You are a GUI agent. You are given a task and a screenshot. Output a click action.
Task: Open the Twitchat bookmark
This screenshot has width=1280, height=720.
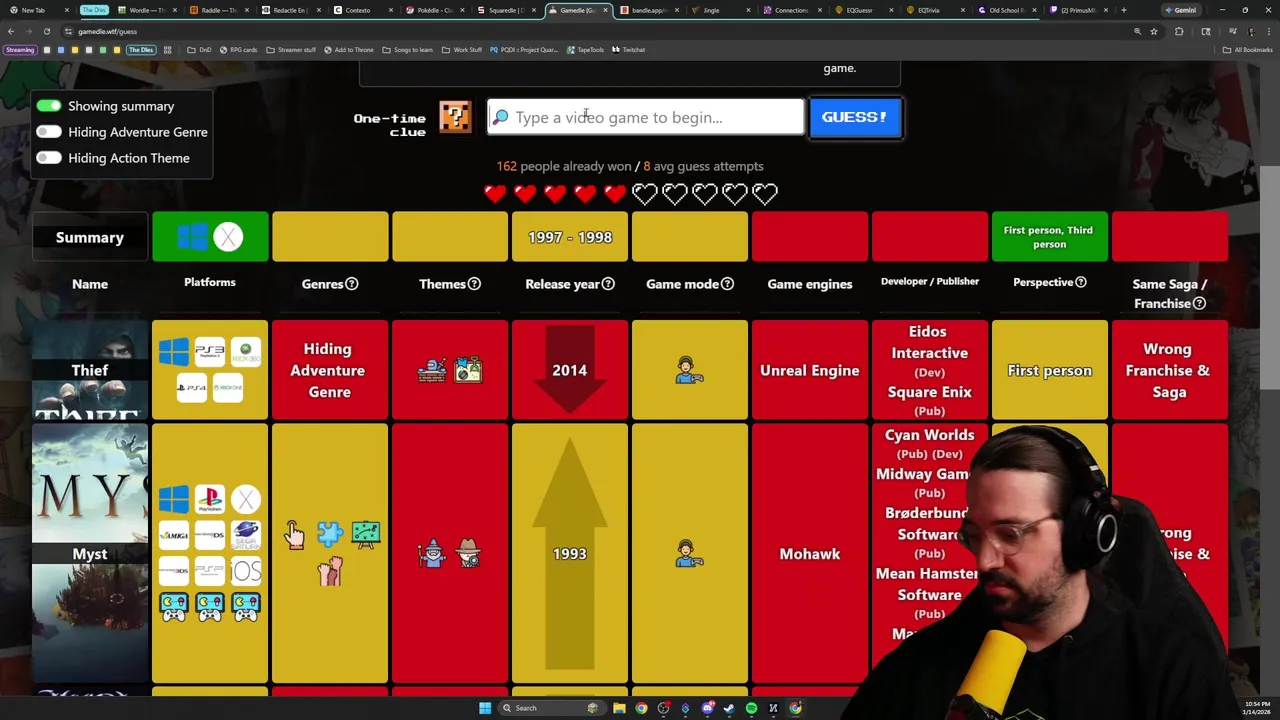click(628, 49)
